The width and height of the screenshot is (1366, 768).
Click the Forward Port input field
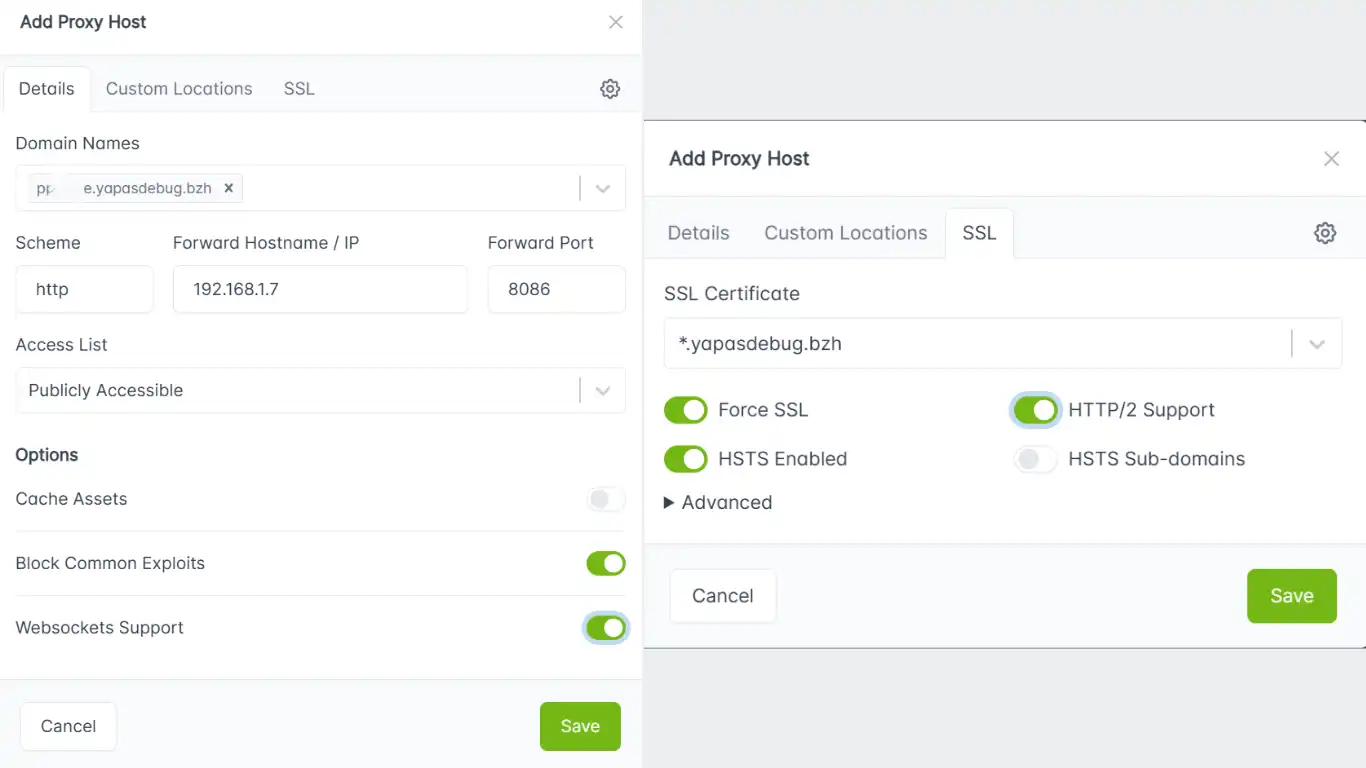[557, 289]
